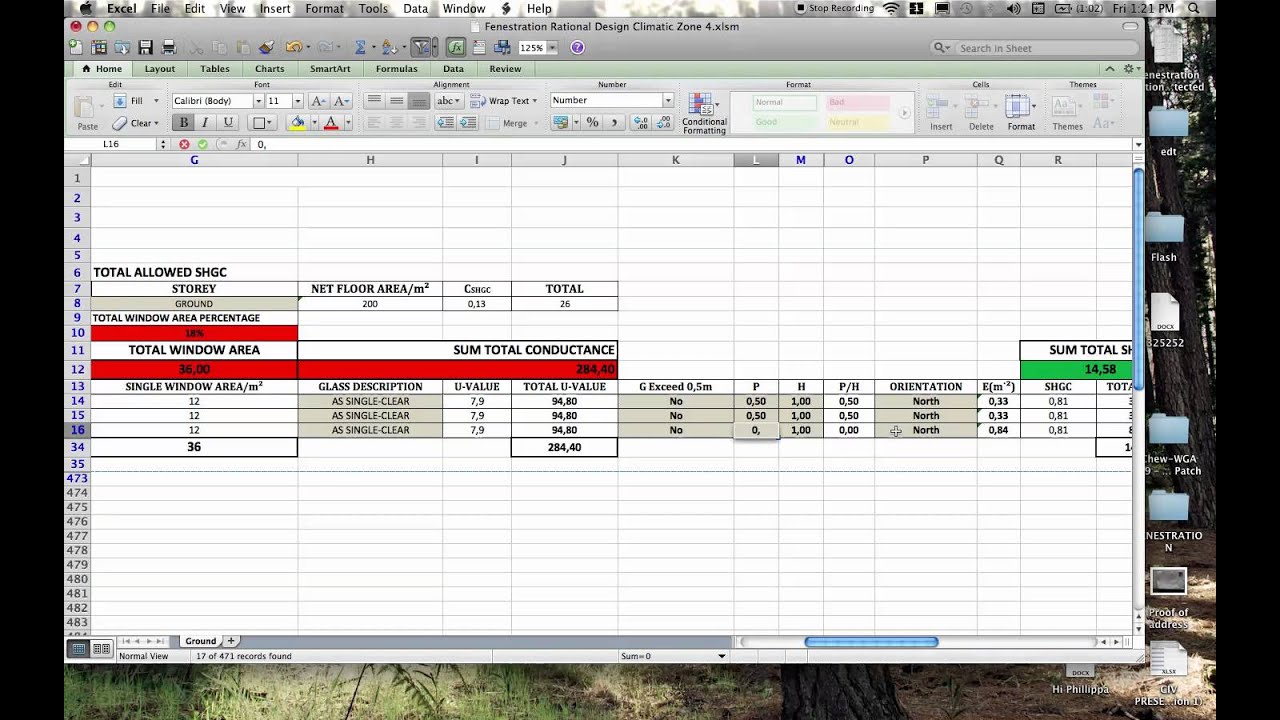Open the Charts ribbon tab

pos(269,69)
